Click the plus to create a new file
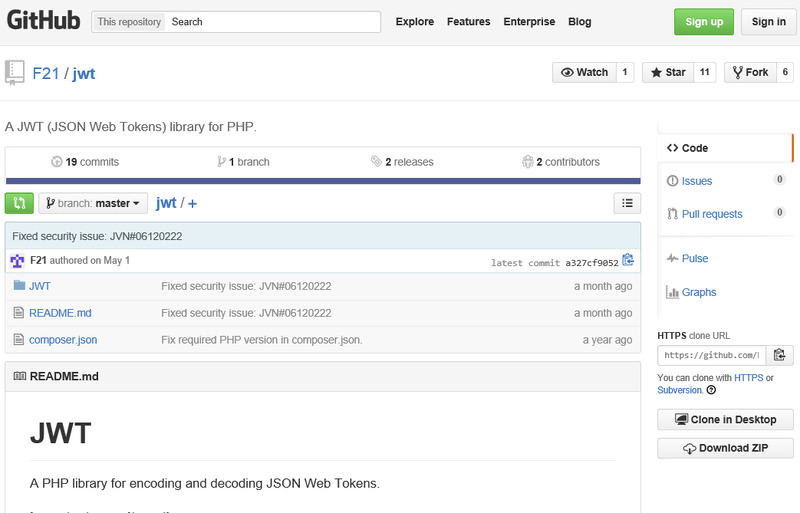800x513 pixels. [192, 203]
